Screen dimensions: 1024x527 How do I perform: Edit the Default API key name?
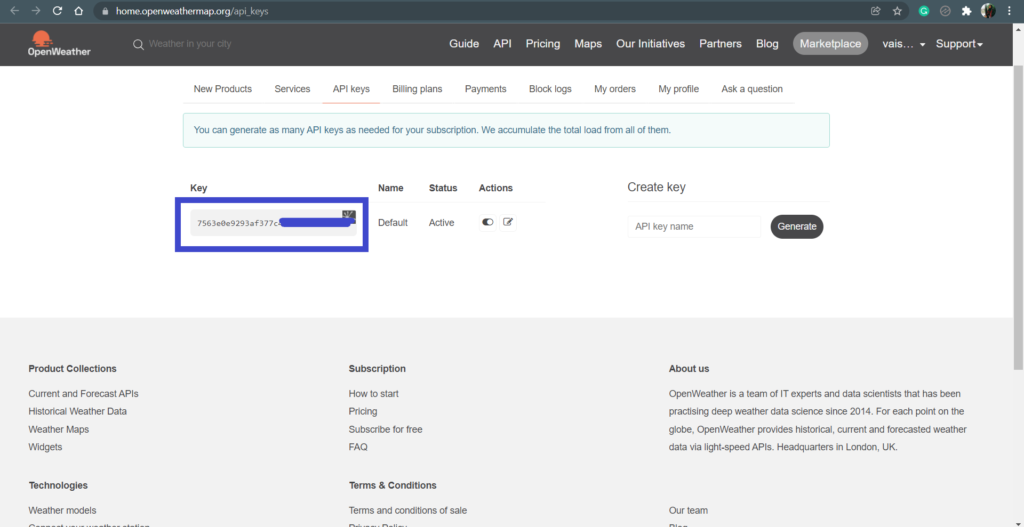(508, 223)
